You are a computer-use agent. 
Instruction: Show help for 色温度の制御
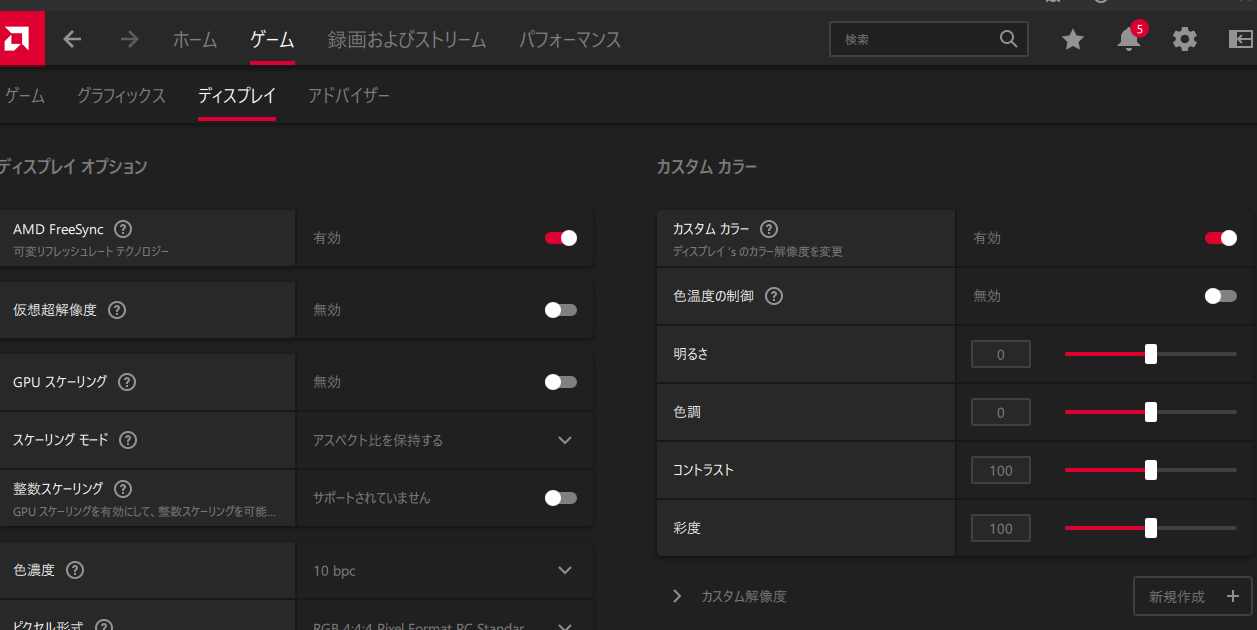pyautogui.click(x=774, y=296)
